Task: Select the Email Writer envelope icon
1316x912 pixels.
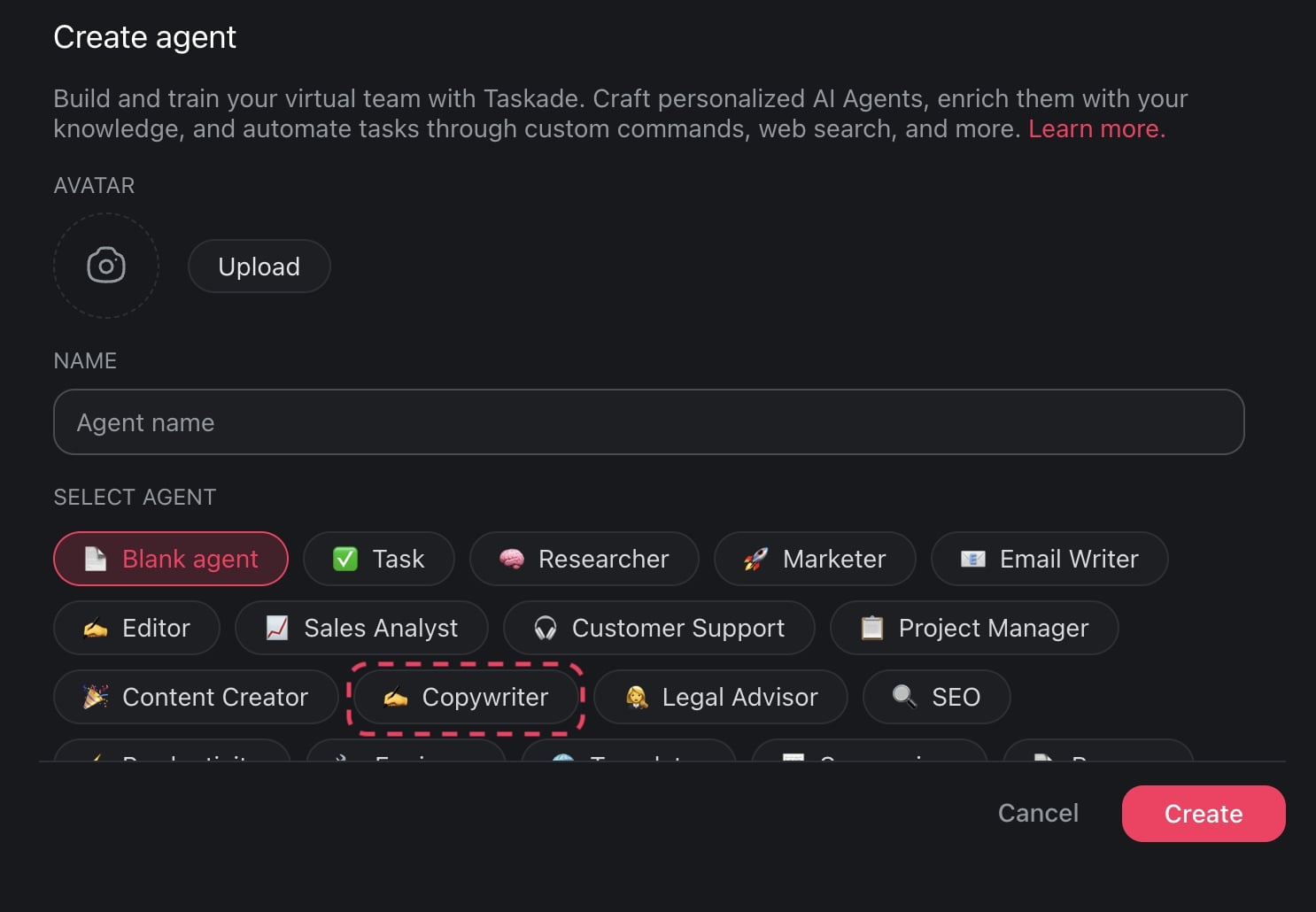Action: (972, 559)
